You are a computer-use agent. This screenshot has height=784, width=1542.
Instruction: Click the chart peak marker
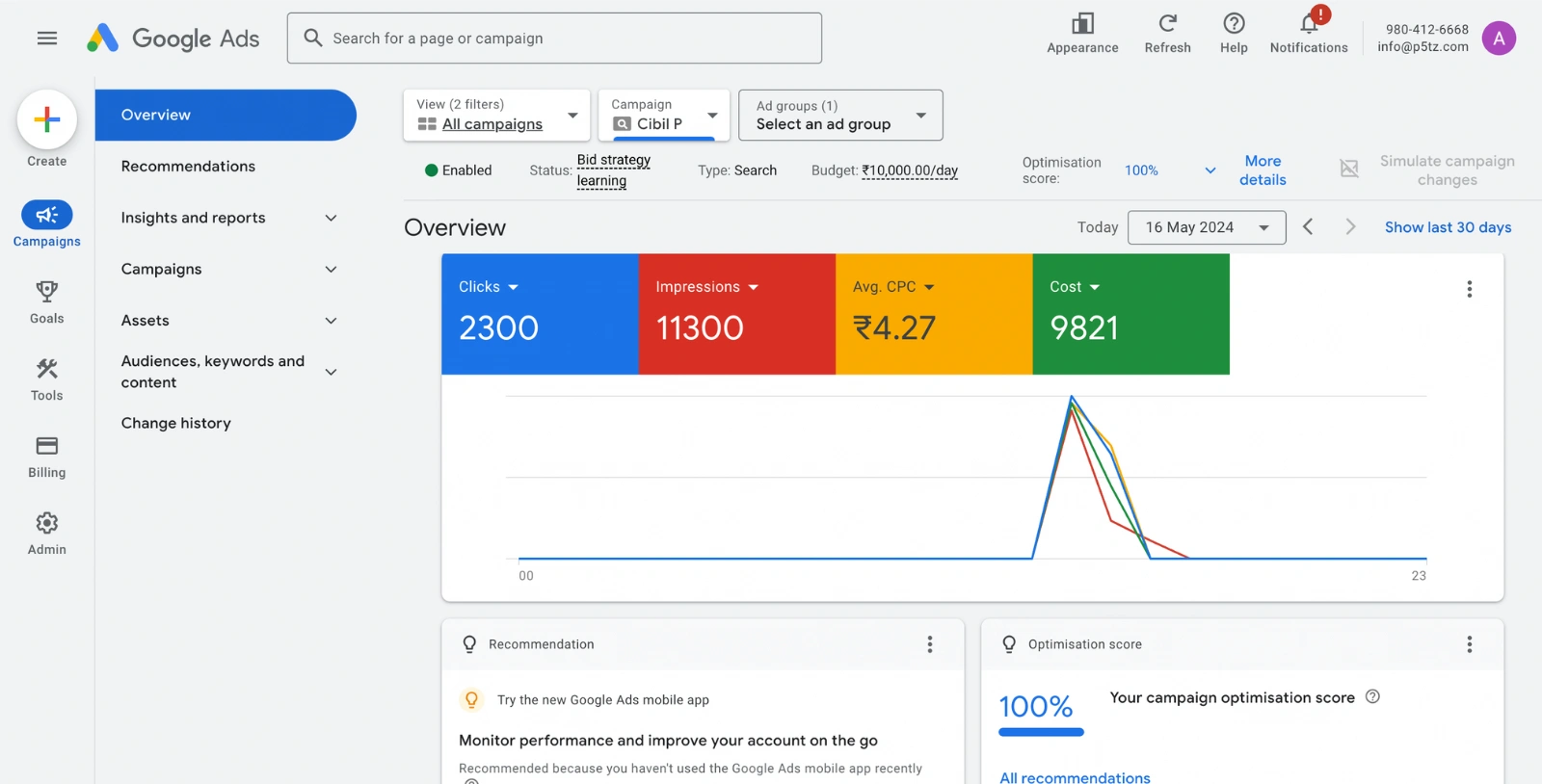tap(1071, 397)
